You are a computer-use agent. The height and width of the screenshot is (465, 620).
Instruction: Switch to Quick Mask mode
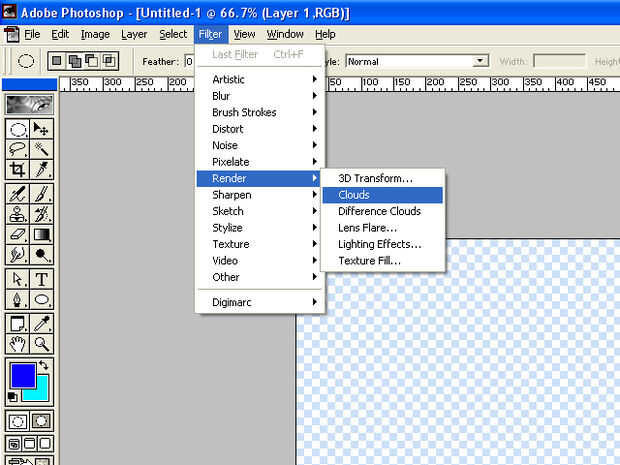click(x=41, y=422)
